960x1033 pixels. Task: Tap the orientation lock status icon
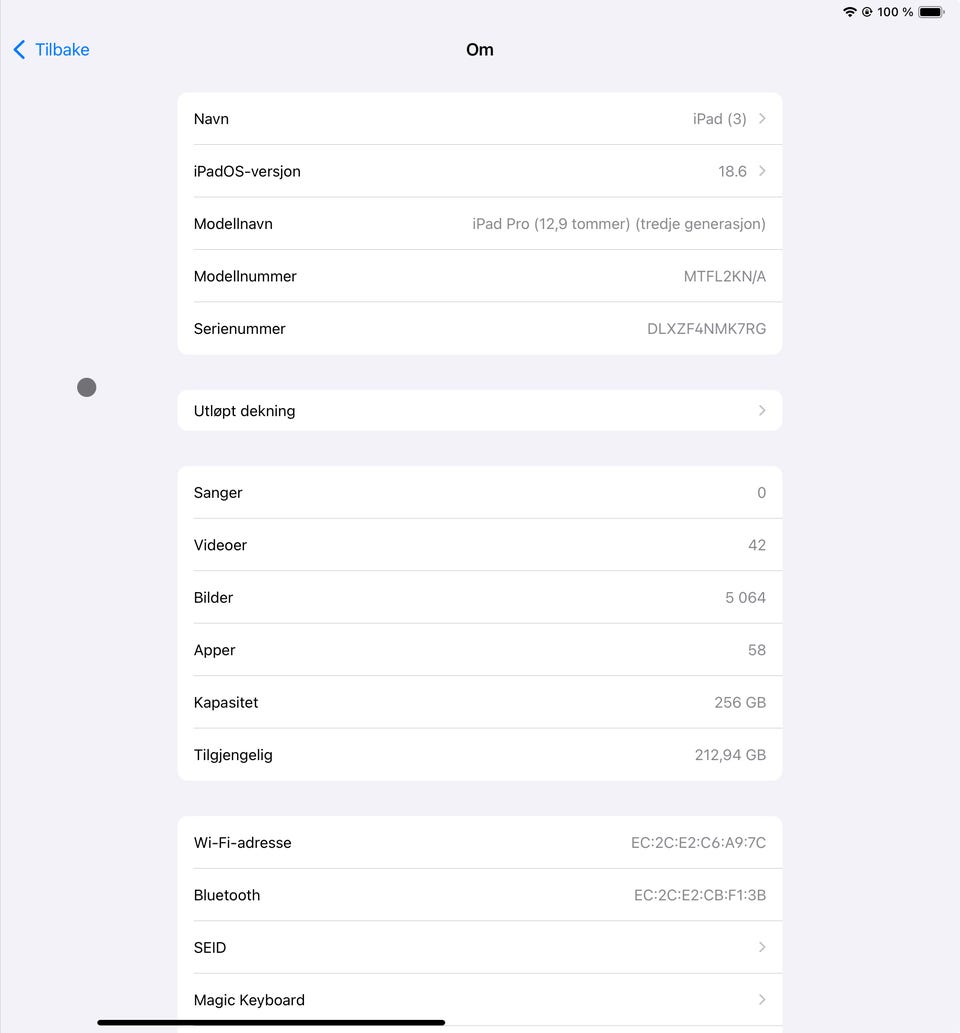[x=867, y=12]
